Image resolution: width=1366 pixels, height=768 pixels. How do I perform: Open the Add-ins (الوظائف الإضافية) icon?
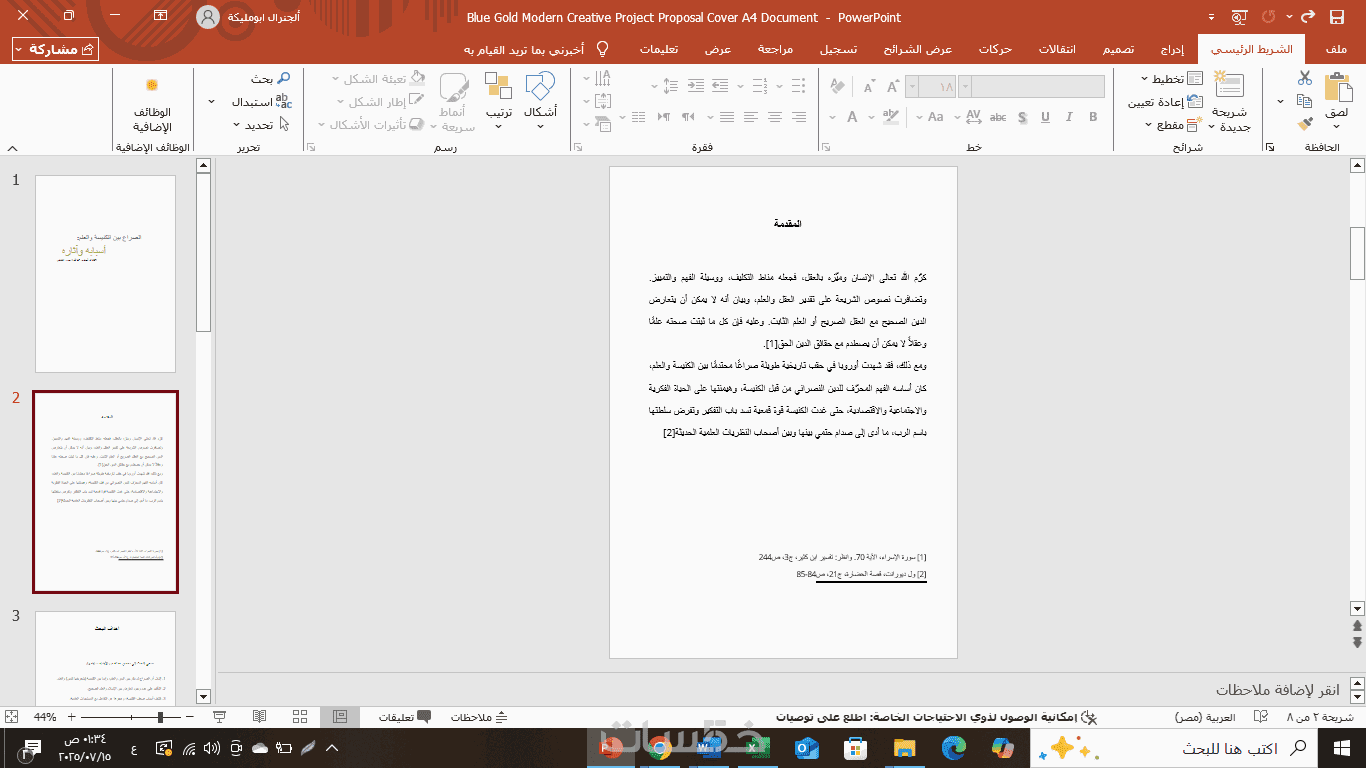tap(152, 85)
